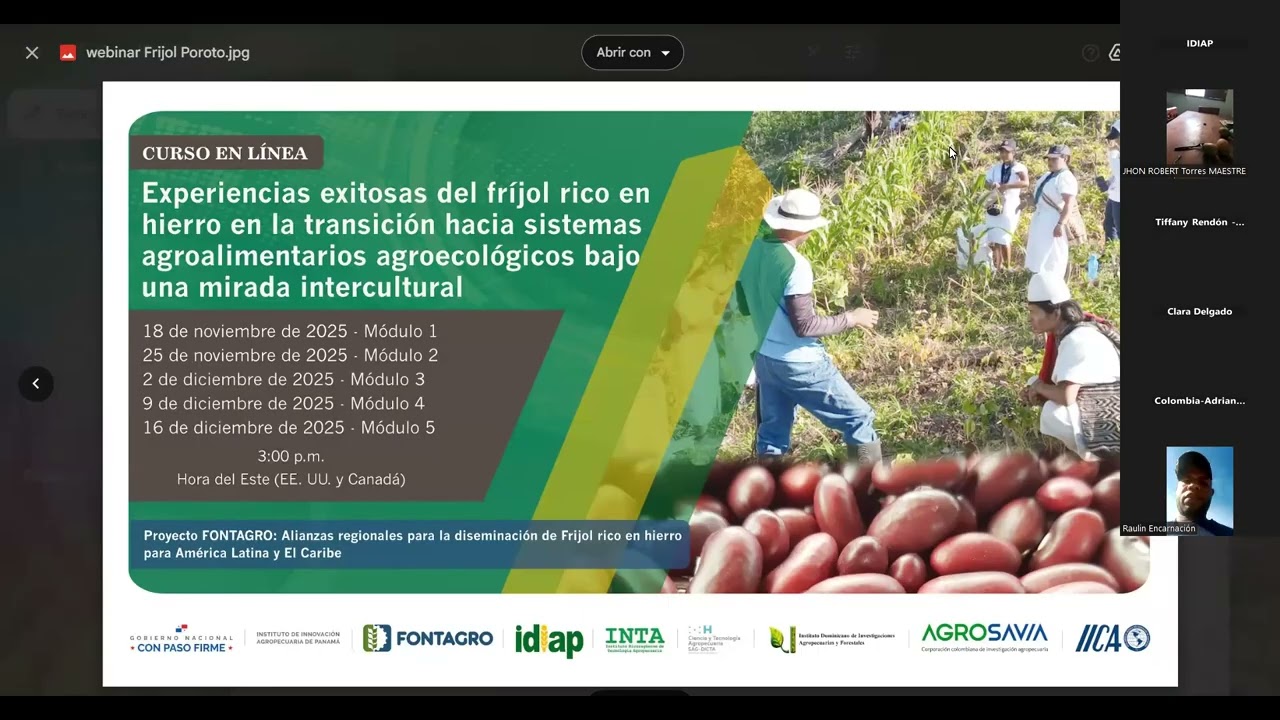Click the file name webinar Frijol Poroto.jpg
Screen dimensions: 1280x720
168,53
